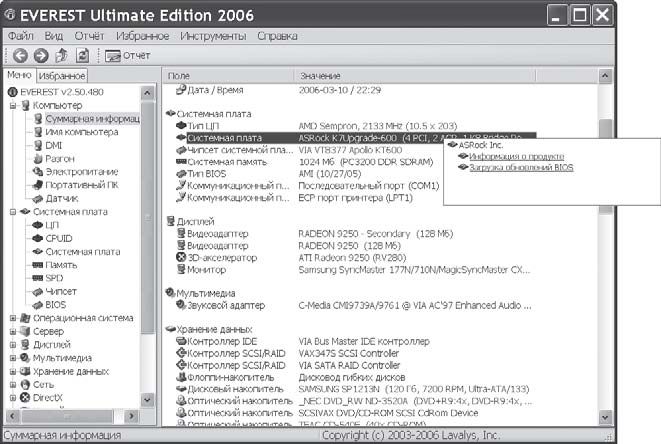Switch to the Меню tab
Image resolution: width=661 pixels, height=444 pixels.
point(19,75)
